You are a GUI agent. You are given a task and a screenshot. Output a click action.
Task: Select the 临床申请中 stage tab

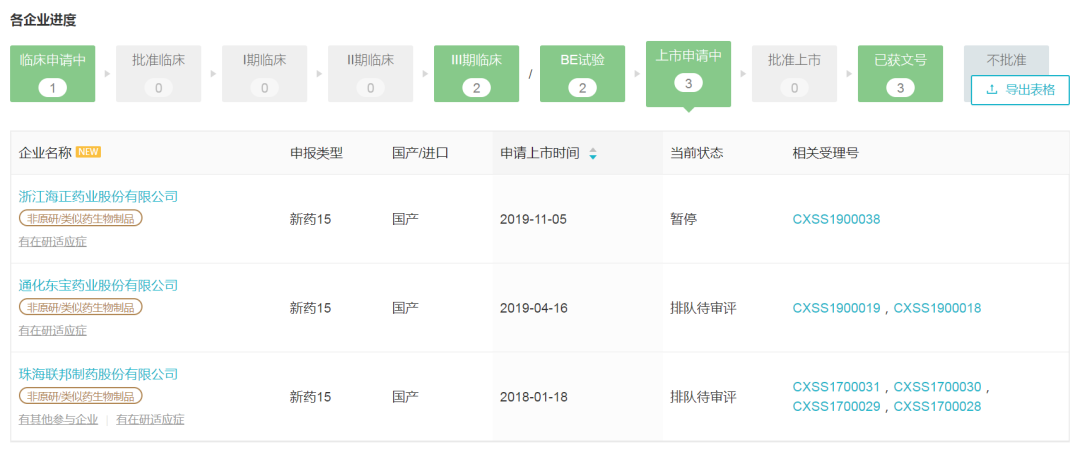tap(52, 74)
